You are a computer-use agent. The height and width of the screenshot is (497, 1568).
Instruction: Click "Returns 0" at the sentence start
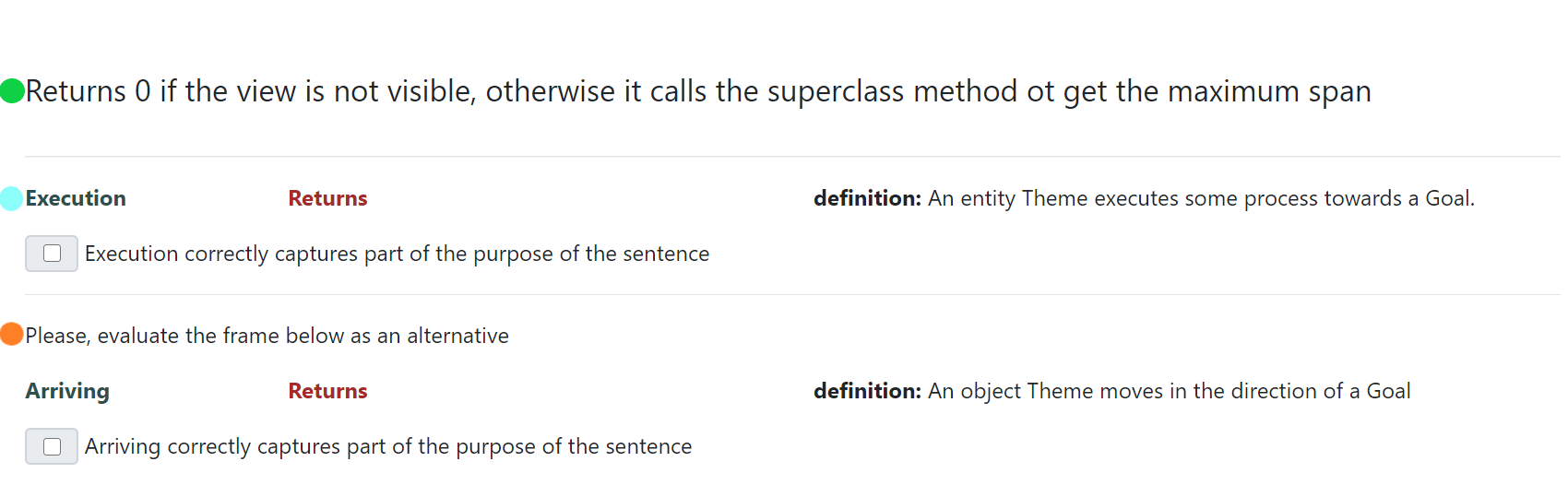88,91
